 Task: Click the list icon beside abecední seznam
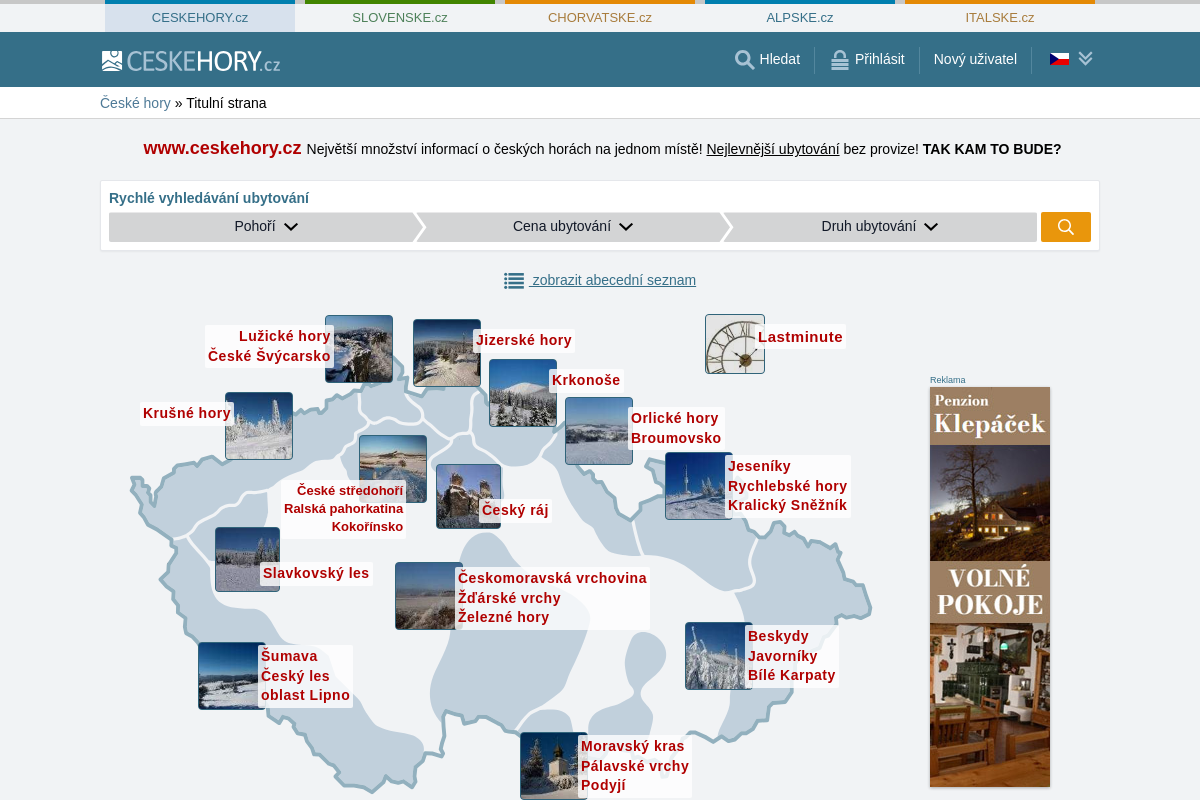(514, 281)
